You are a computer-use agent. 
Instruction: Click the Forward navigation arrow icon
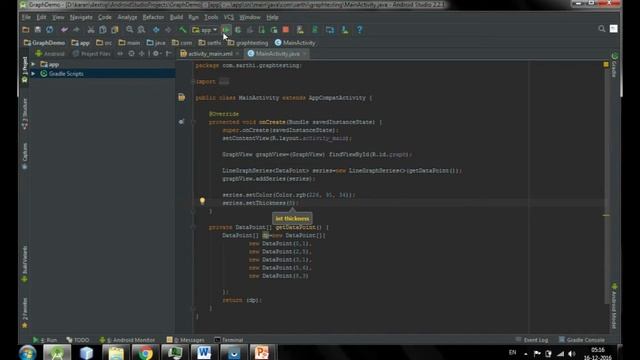(168, 30)
